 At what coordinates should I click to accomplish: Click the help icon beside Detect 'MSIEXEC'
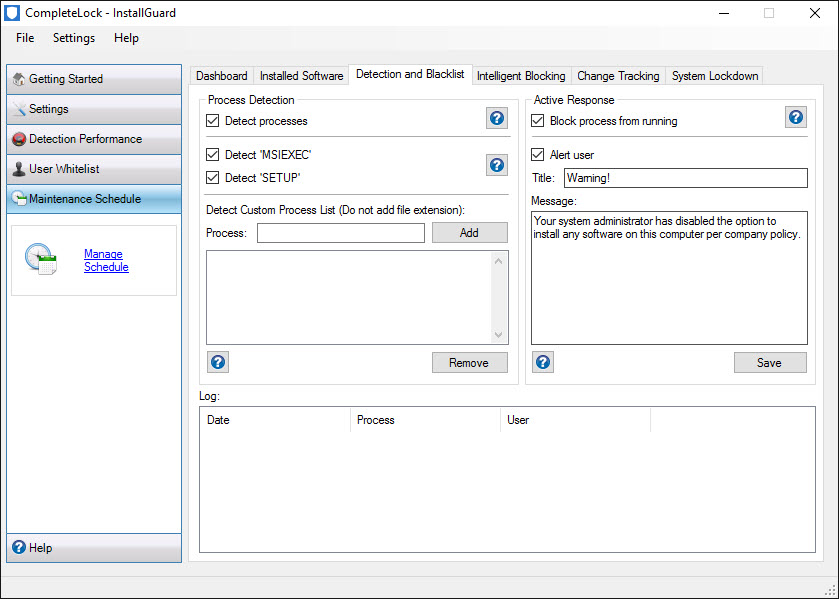click(x=497, y=165)
